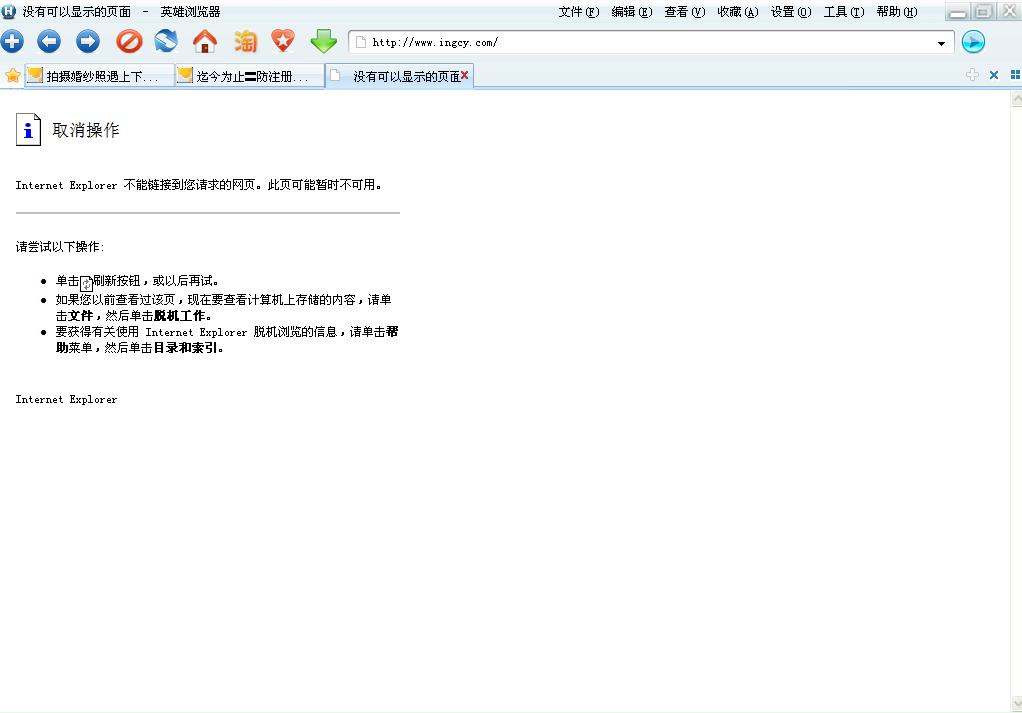Open the 设置(O) menu
This screenshot has height=713, width=1022.
791,12
